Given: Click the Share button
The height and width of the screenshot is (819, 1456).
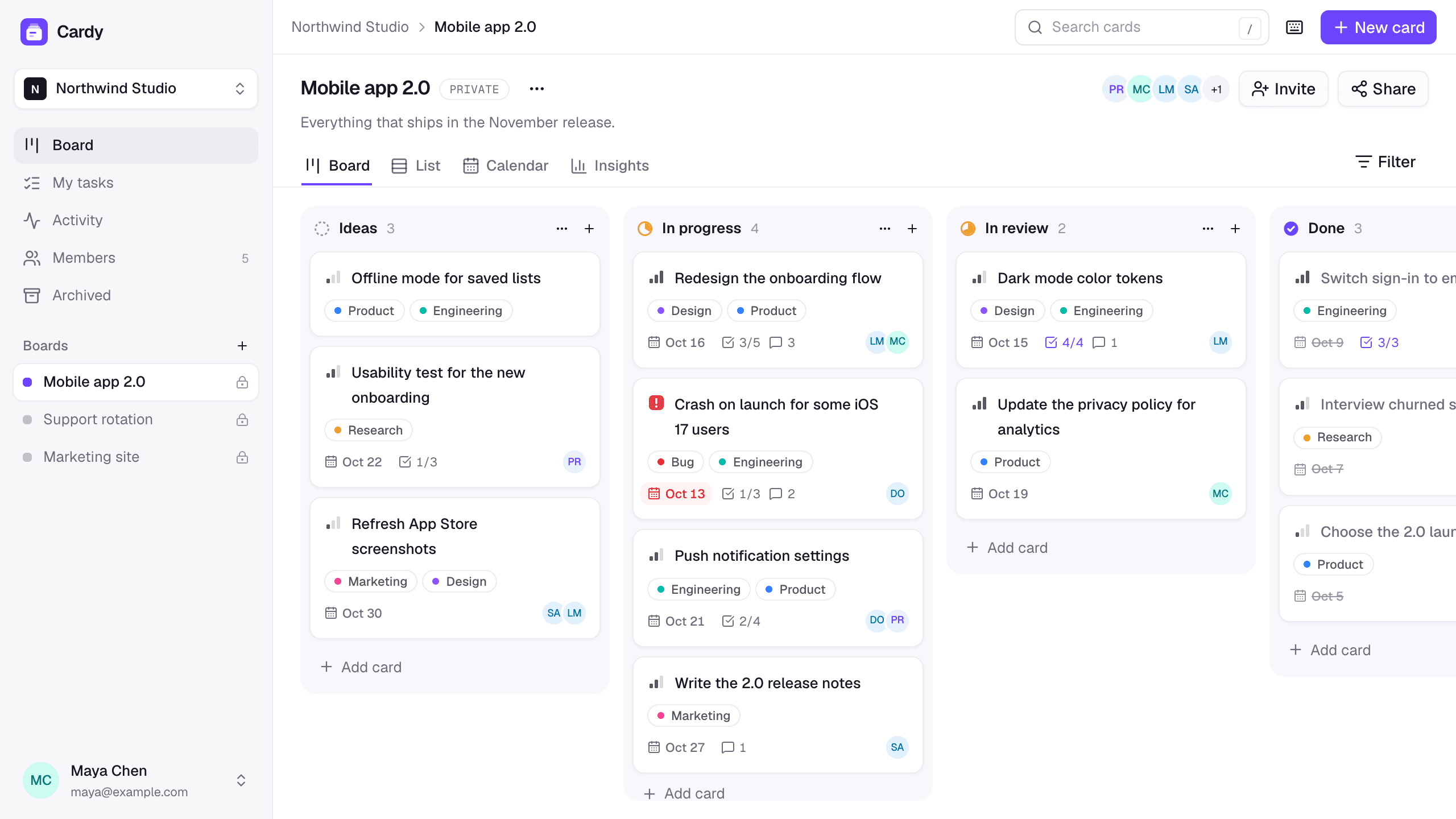Looking at the screenshot, I should click(1383, 89).
